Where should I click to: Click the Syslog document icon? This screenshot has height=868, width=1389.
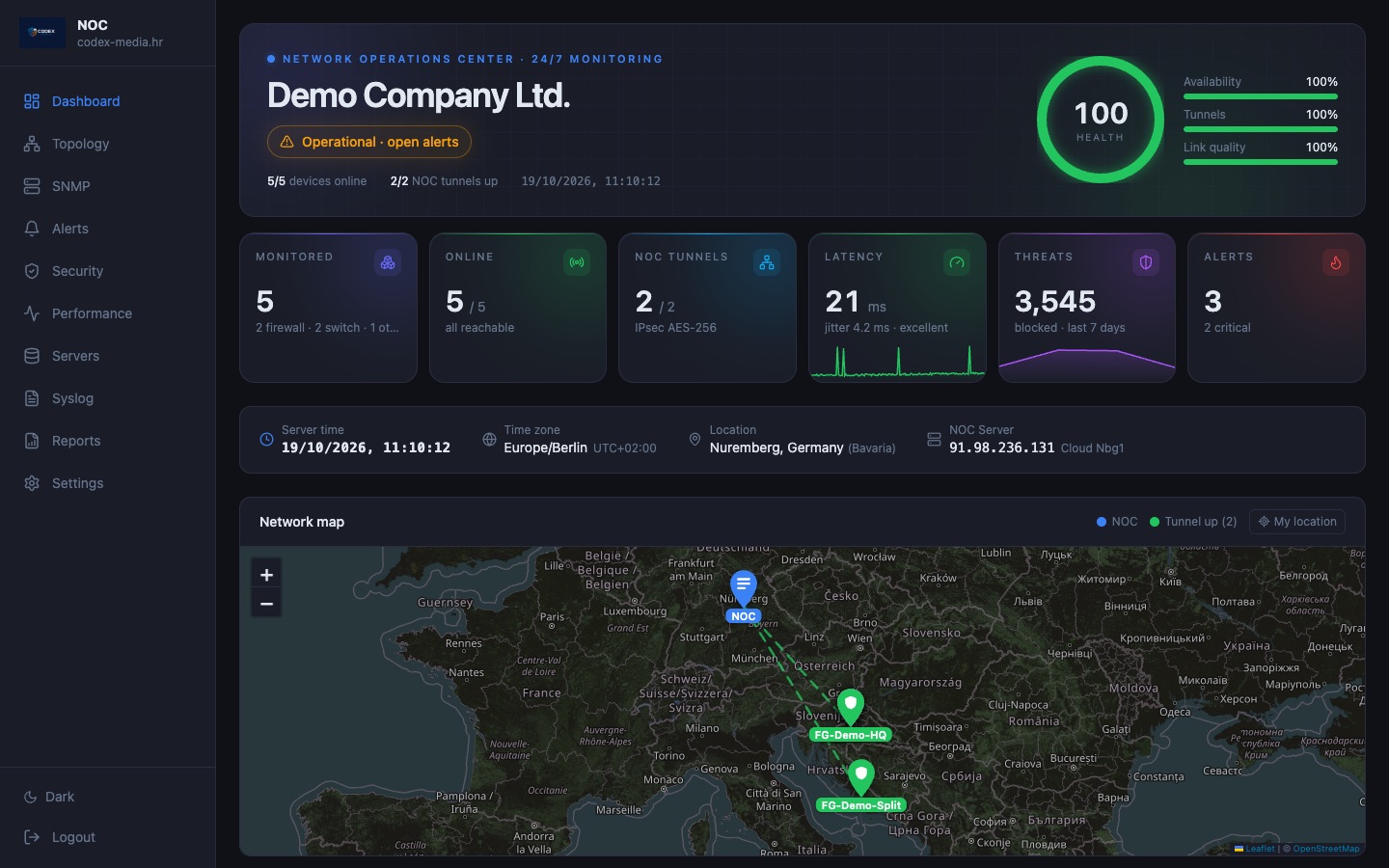32,398
